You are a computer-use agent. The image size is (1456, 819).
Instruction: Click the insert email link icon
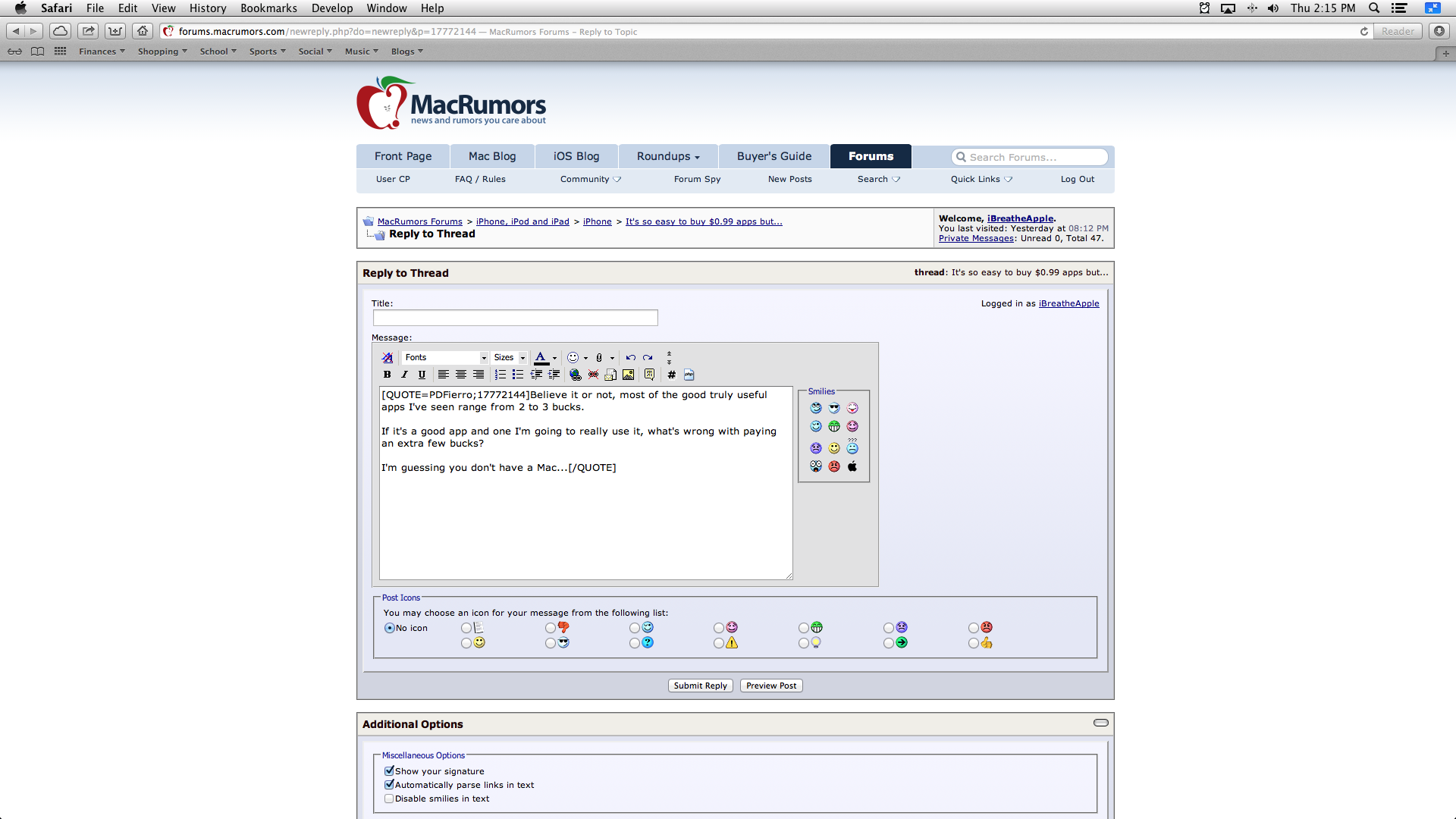(x=610, y=375)
